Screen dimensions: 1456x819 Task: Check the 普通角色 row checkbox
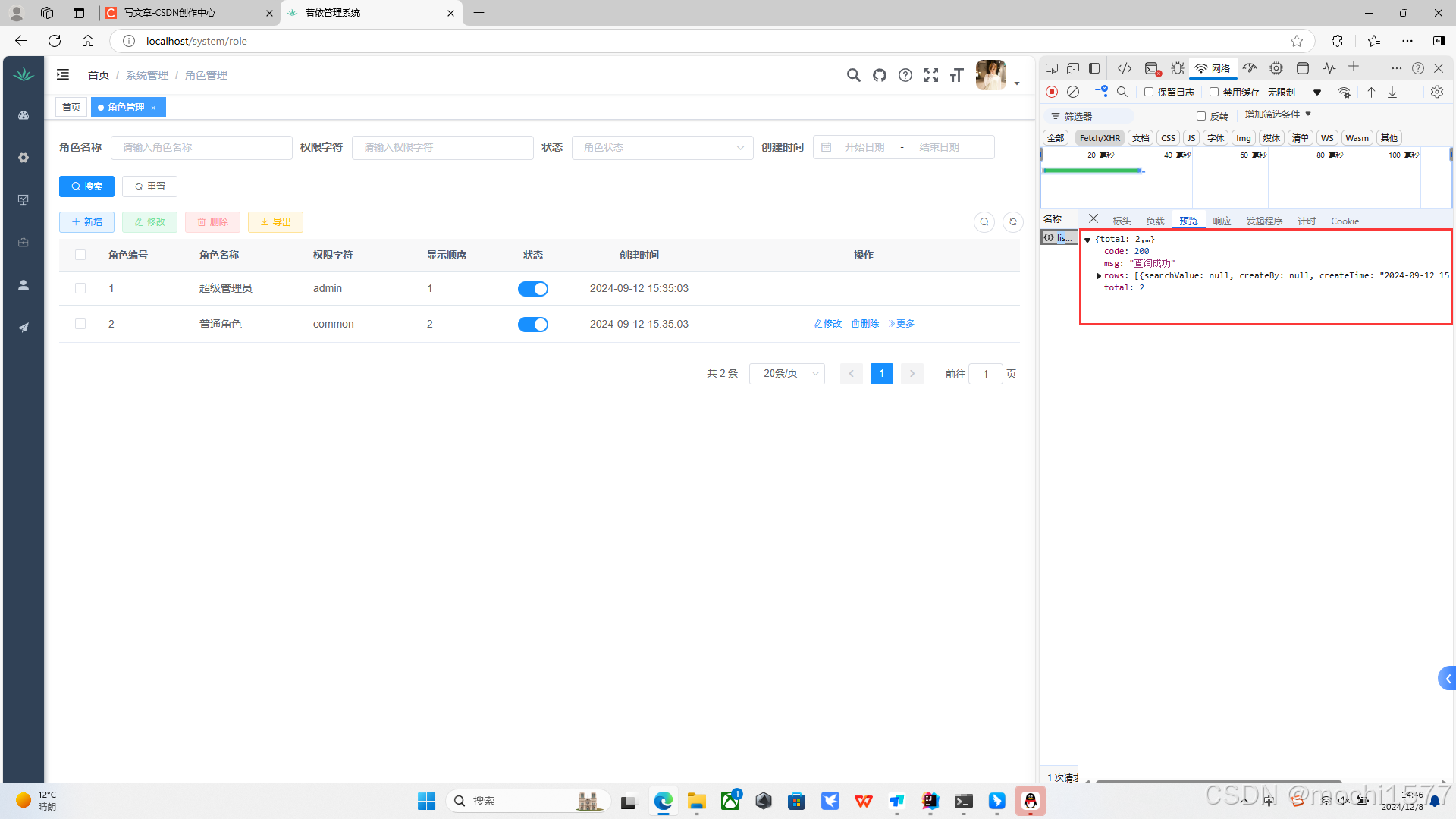80,324
